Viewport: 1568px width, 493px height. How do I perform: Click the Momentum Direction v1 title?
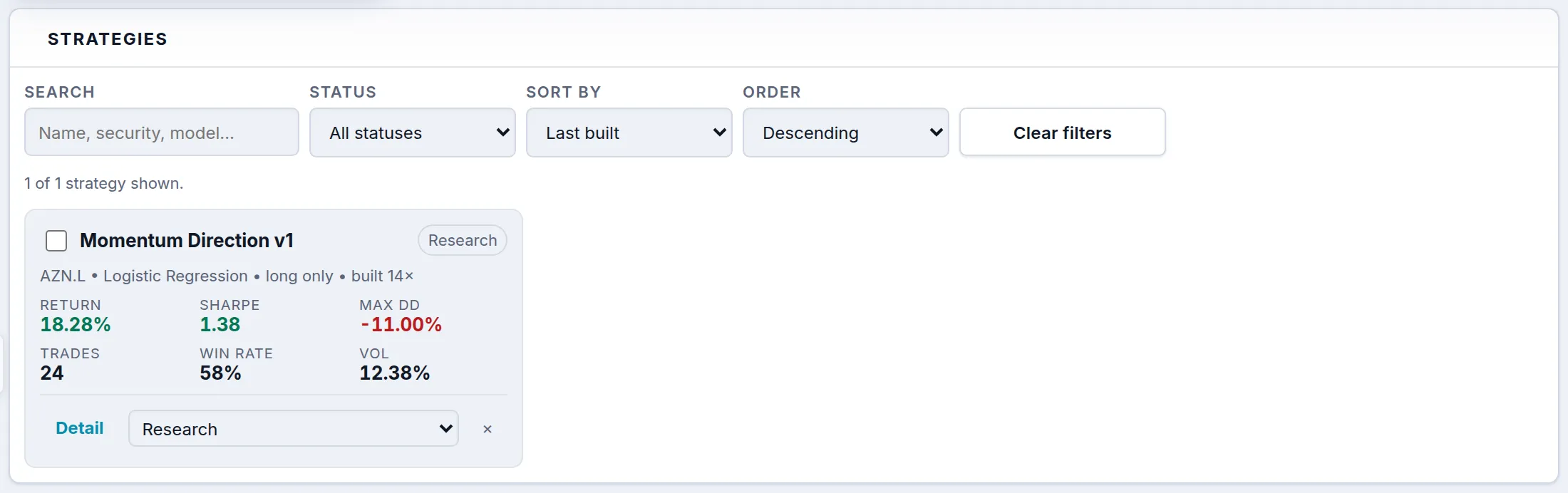pyautogui.click(x=187, y=241)
